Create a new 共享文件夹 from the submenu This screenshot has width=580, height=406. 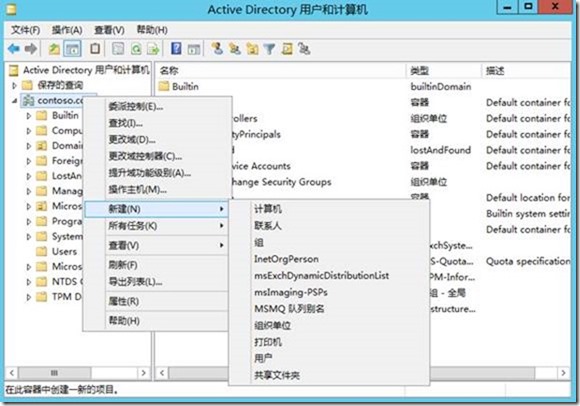tap(329, 375)
